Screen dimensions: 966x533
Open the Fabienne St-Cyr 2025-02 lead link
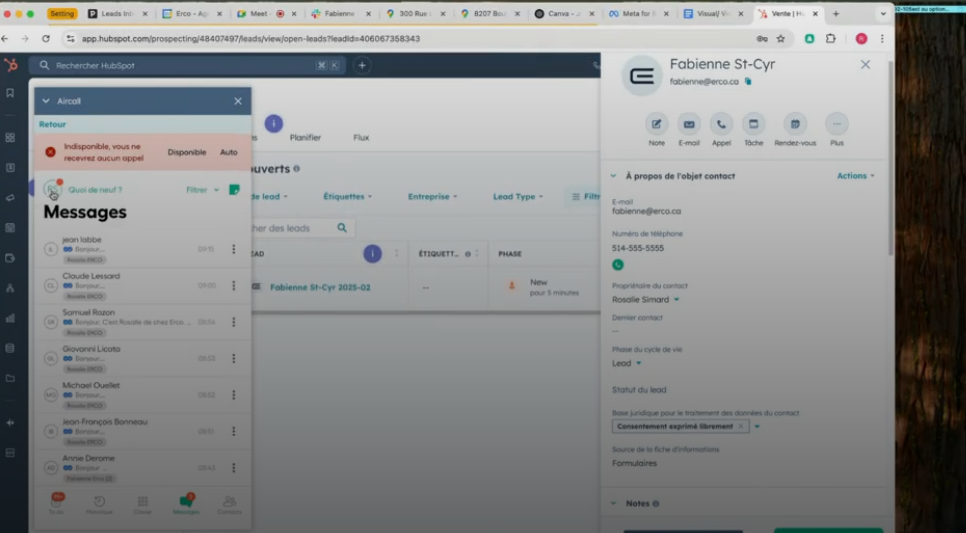tap(320, 287)
